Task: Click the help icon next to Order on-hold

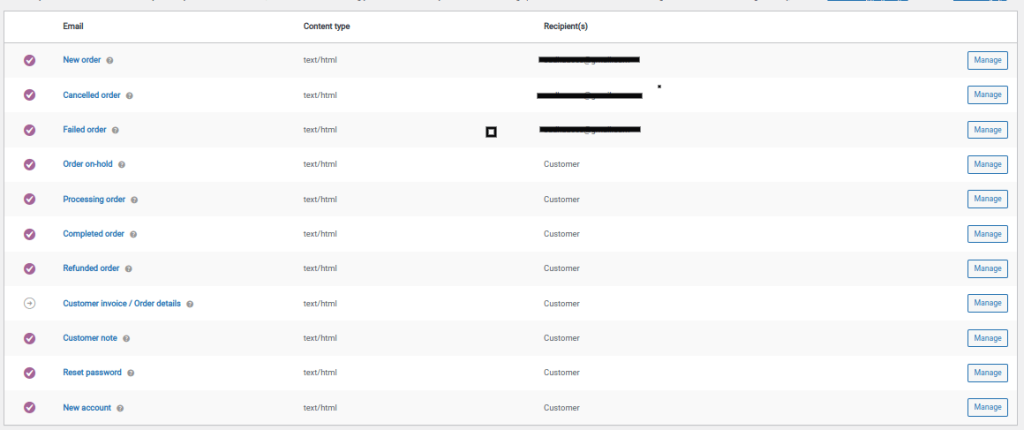Action: pyautogui.click(x=122, y=164)
